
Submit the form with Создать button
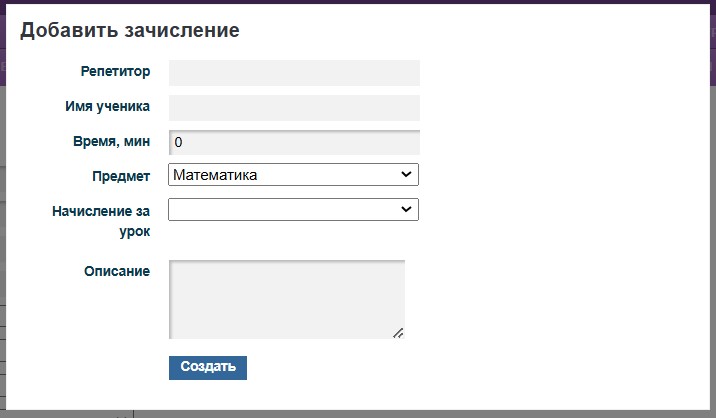point(208,368)
